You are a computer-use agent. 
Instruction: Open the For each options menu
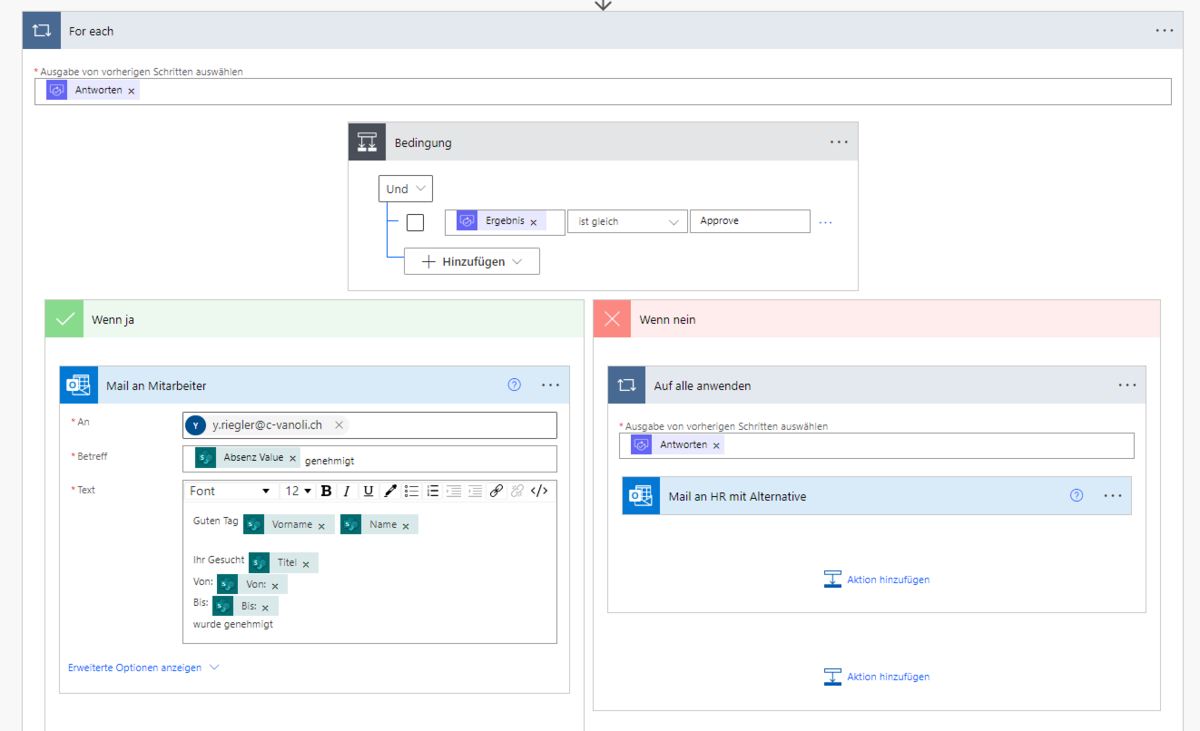[1164, 31]
